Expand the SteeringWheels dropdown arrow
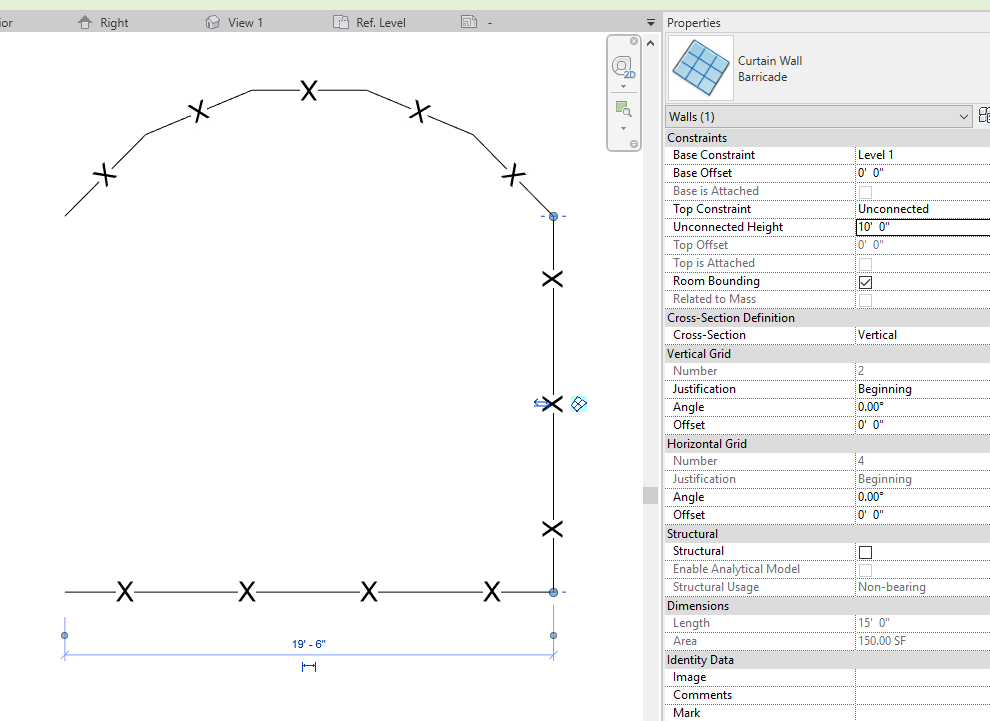 [x=624, y=87]
